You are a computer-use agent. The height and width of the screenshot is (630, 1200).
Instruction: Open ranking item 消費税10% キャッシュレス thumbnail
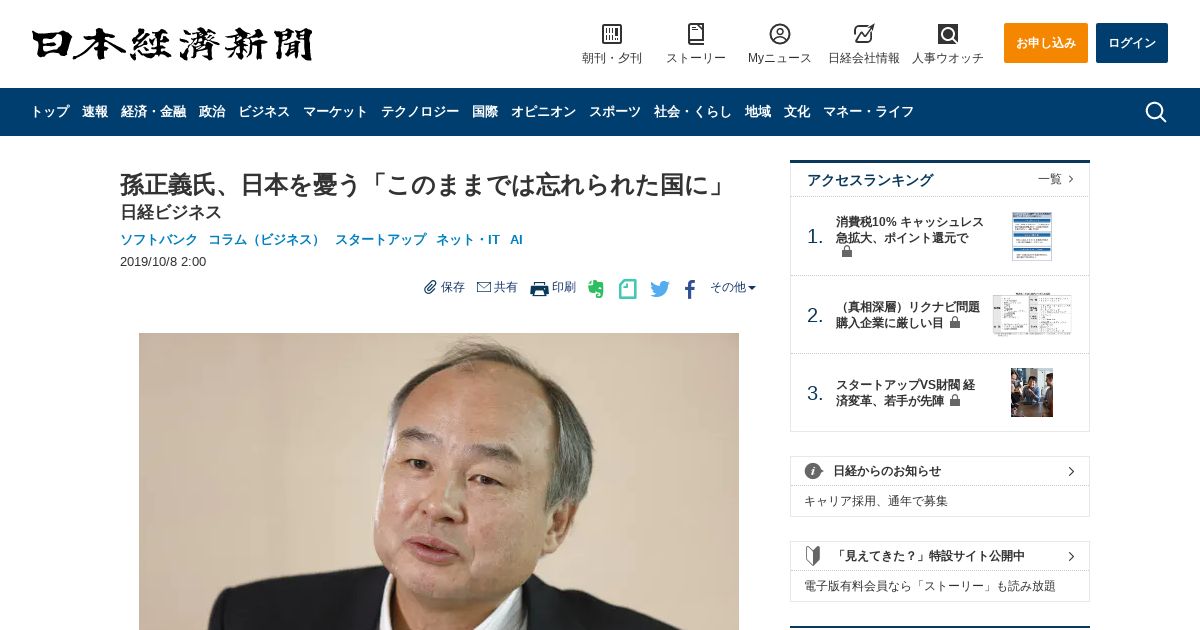(x=1032, y=236)
